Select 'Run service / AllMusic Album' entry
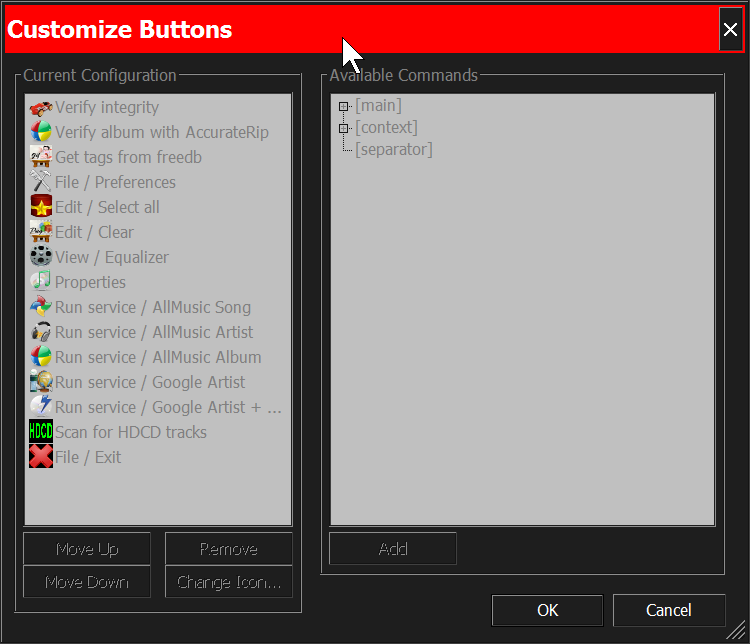 coord(158,357)
